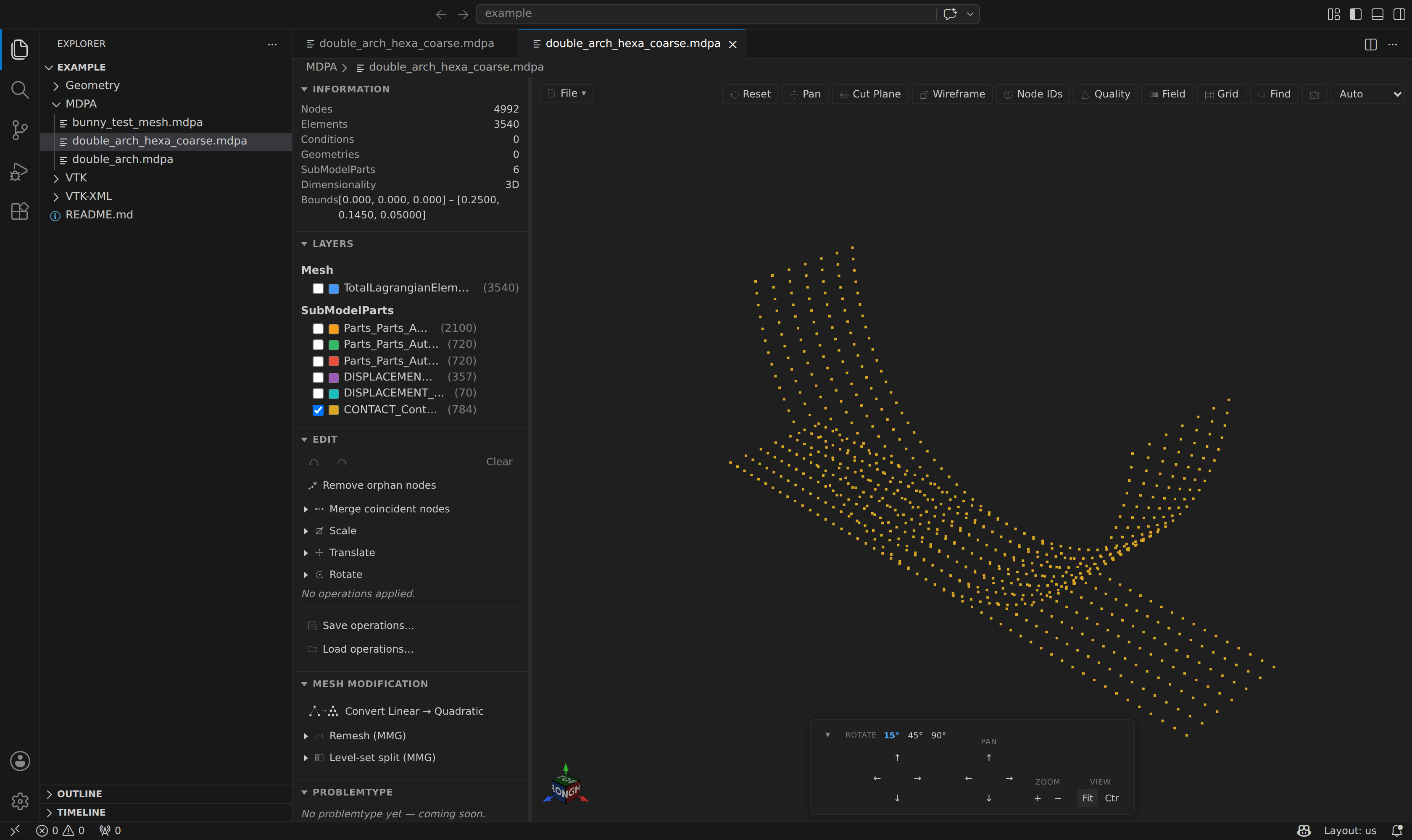The image size is (1412, 840).
Task: Click the navigate forward arrow
Action: click(463, 14)
